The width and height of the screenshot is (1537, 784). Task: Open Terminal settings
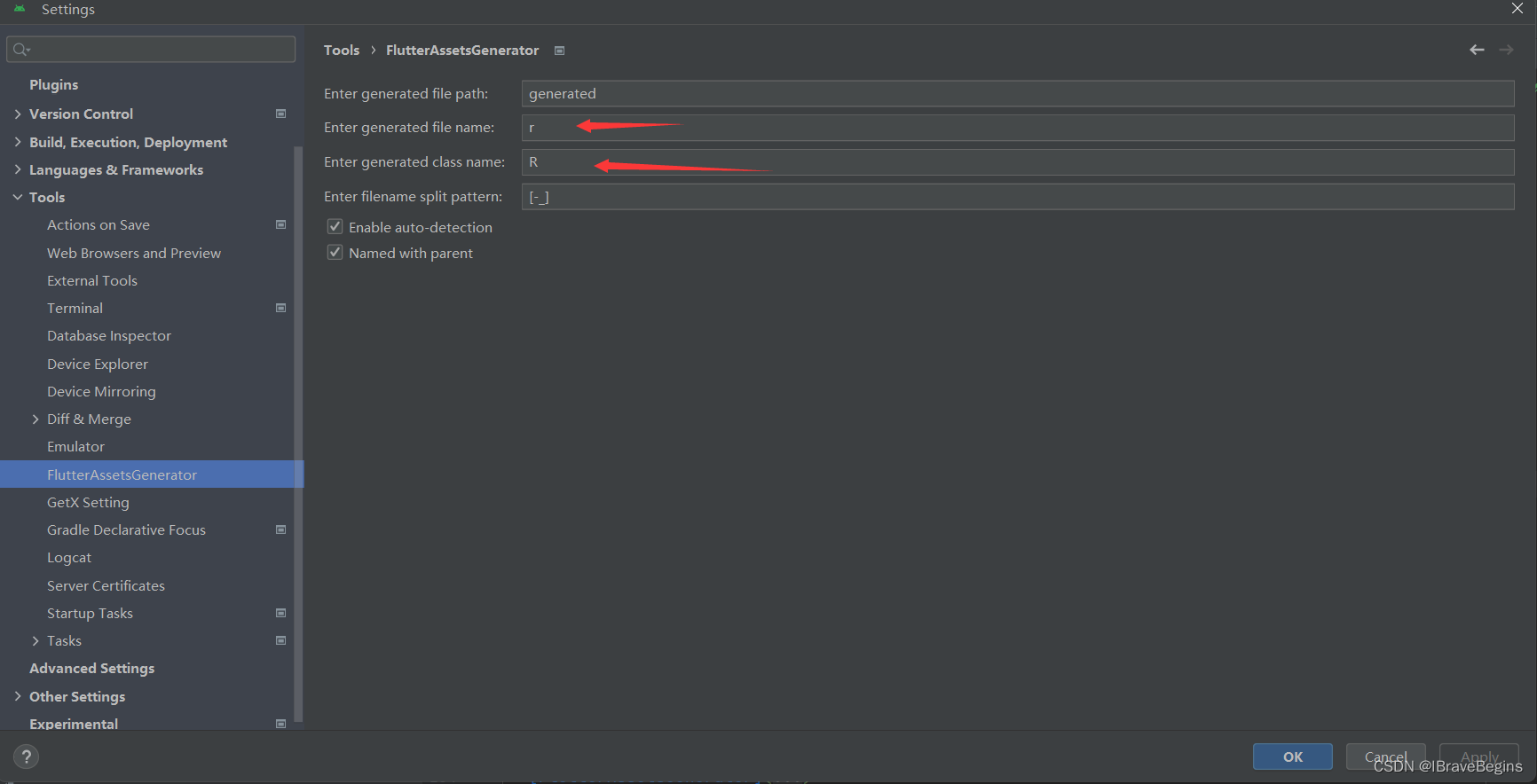coord(75,308)
